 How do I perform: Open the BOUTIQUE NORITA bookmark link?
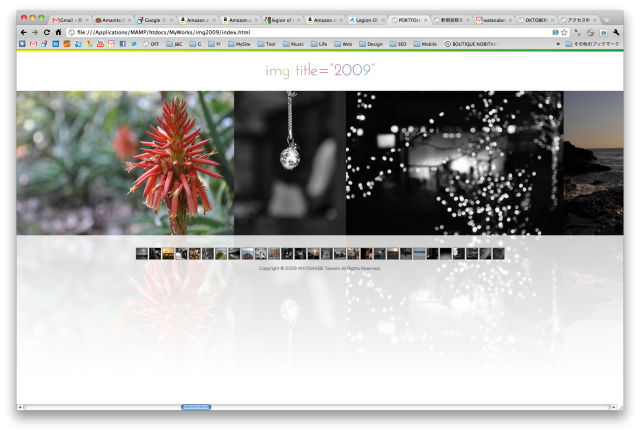[x=471, y=44]
